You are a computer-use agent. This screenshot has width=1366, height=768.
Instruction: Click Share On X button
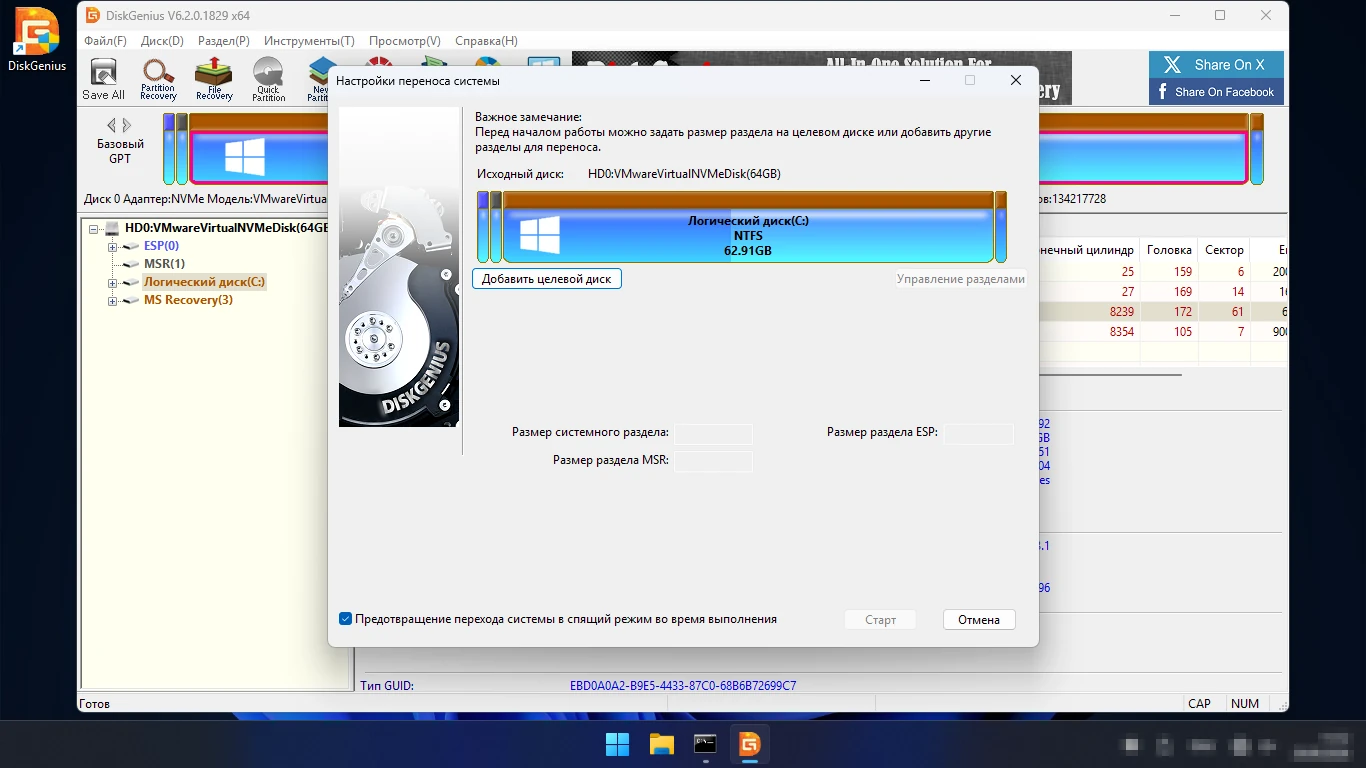(x=1216, y=65)
